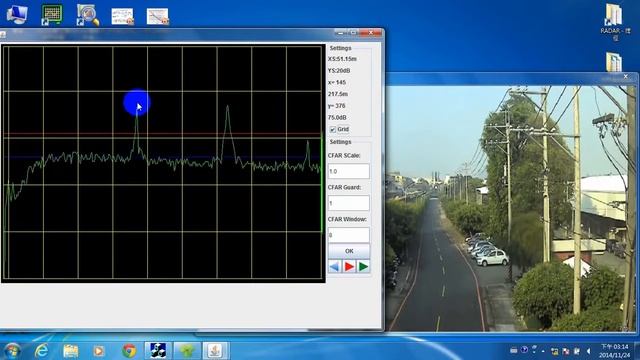Image resolution: width=640 pixels, height=360 pixels.
Task: Click the '217.5m' range value
Action: (x=338, y=94)
